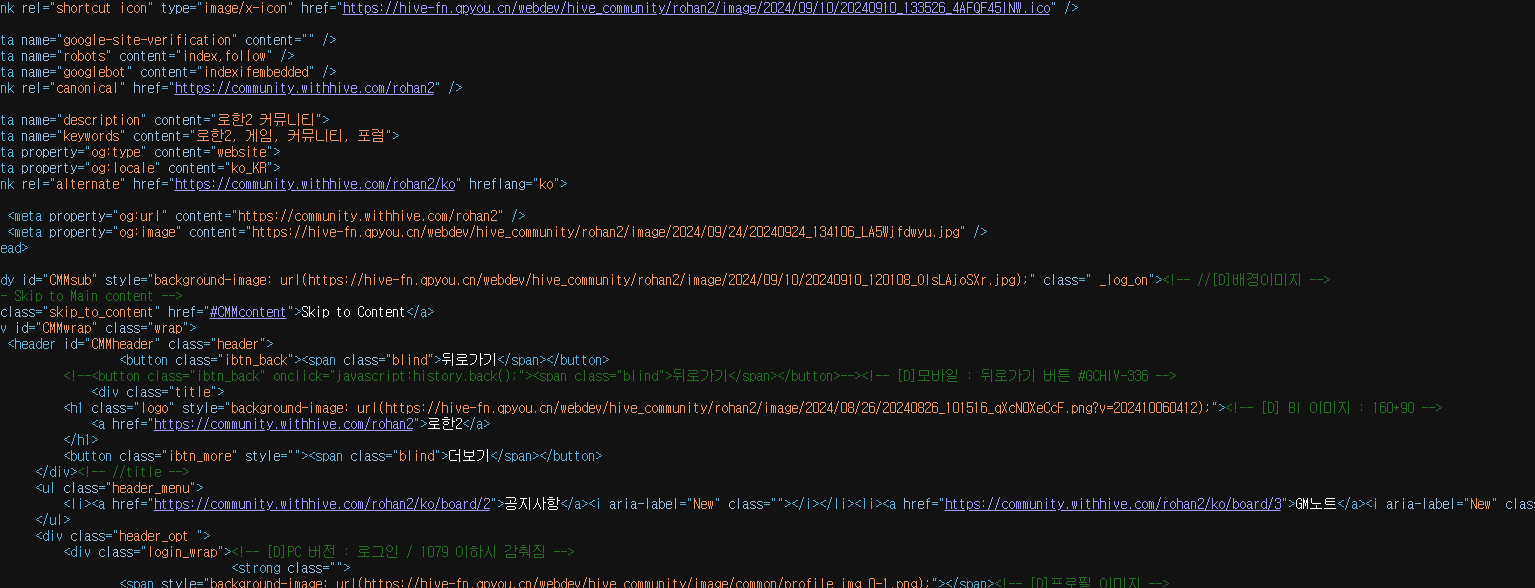Click the logo background-image png URL
Image resolution: width=1535 pixels, height=588 pixels.
click(x=797, y=408)
